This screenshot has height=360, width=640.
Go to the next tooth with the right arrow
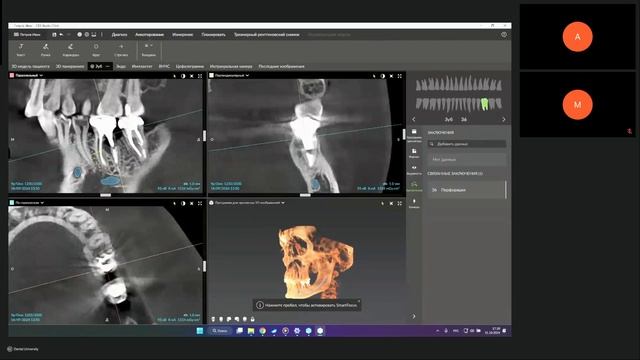(504, 119)
